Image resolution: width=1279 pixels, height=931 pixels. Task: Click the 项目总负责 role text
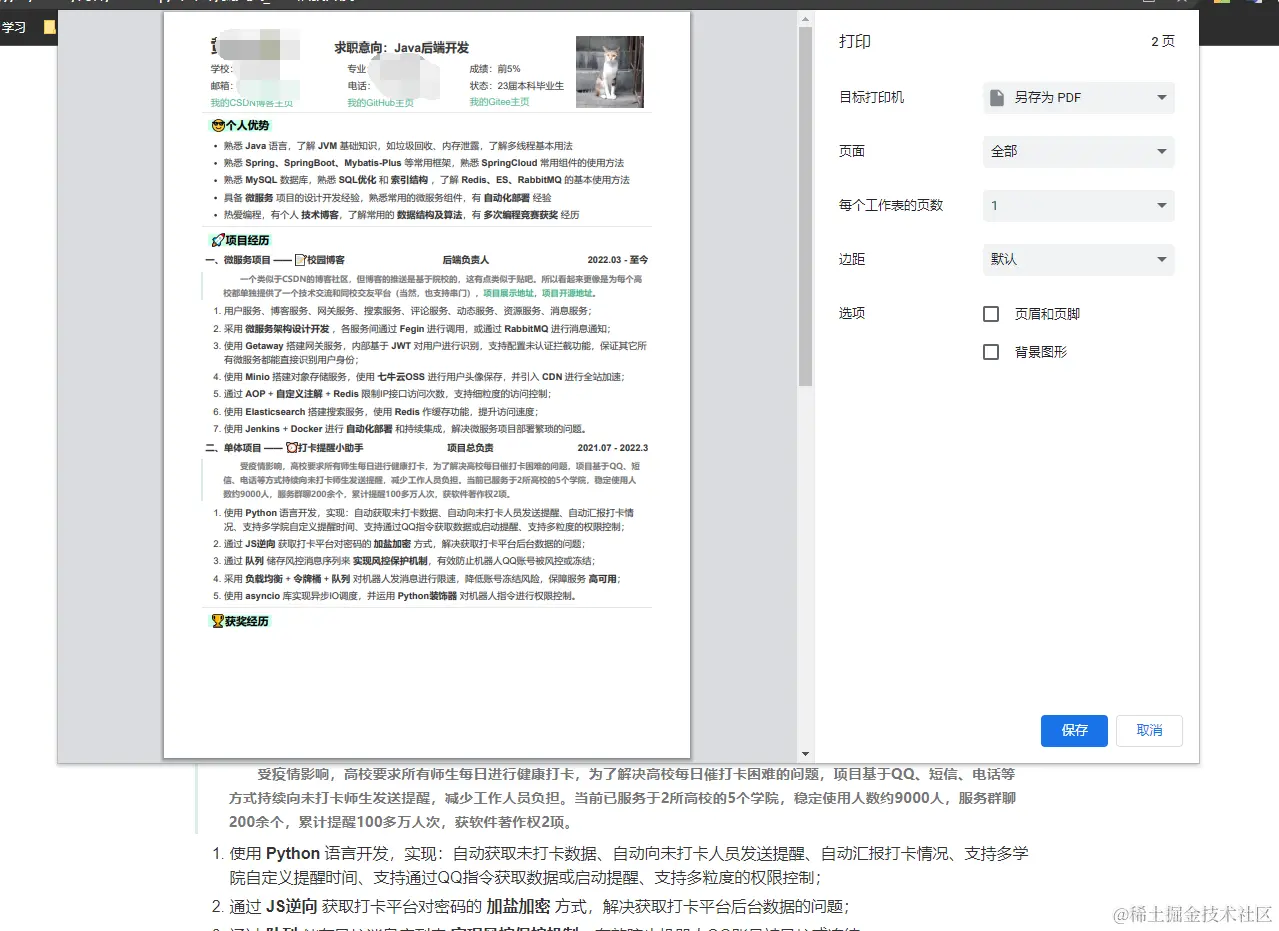coord(469,448)
